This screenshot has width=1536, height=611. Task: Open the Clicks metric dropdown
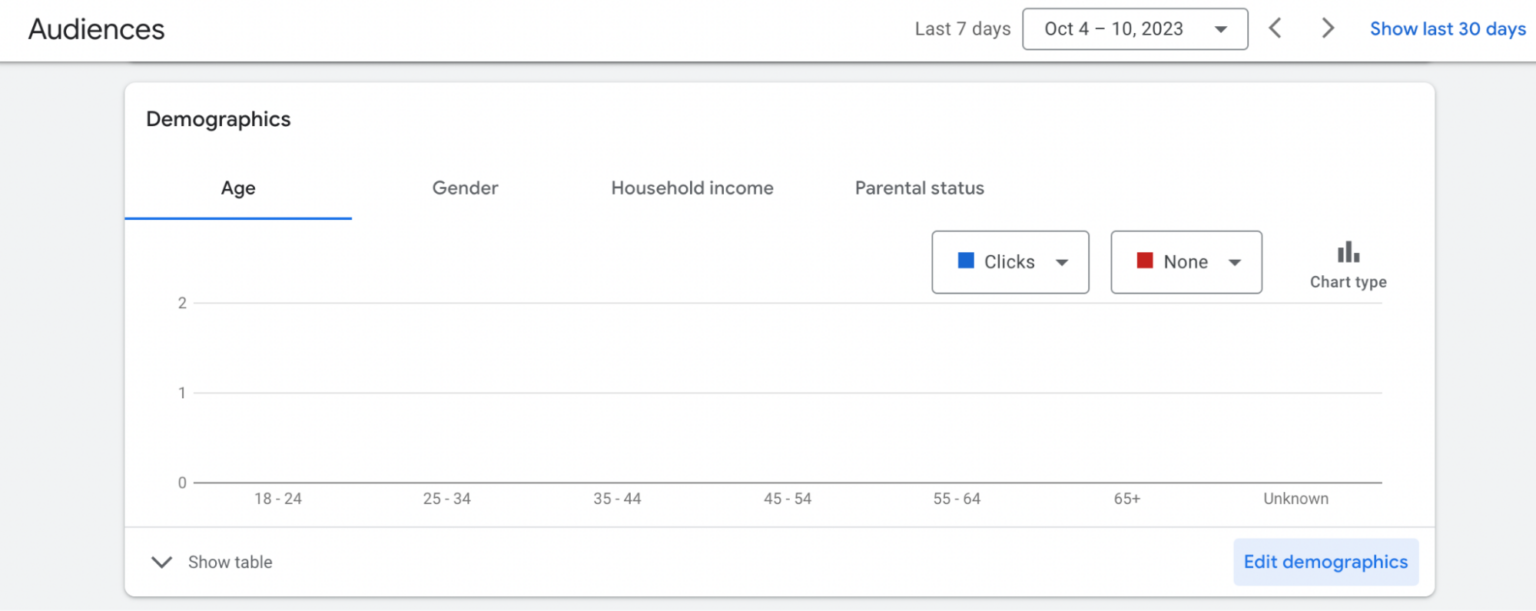[x=1010, y=262]
